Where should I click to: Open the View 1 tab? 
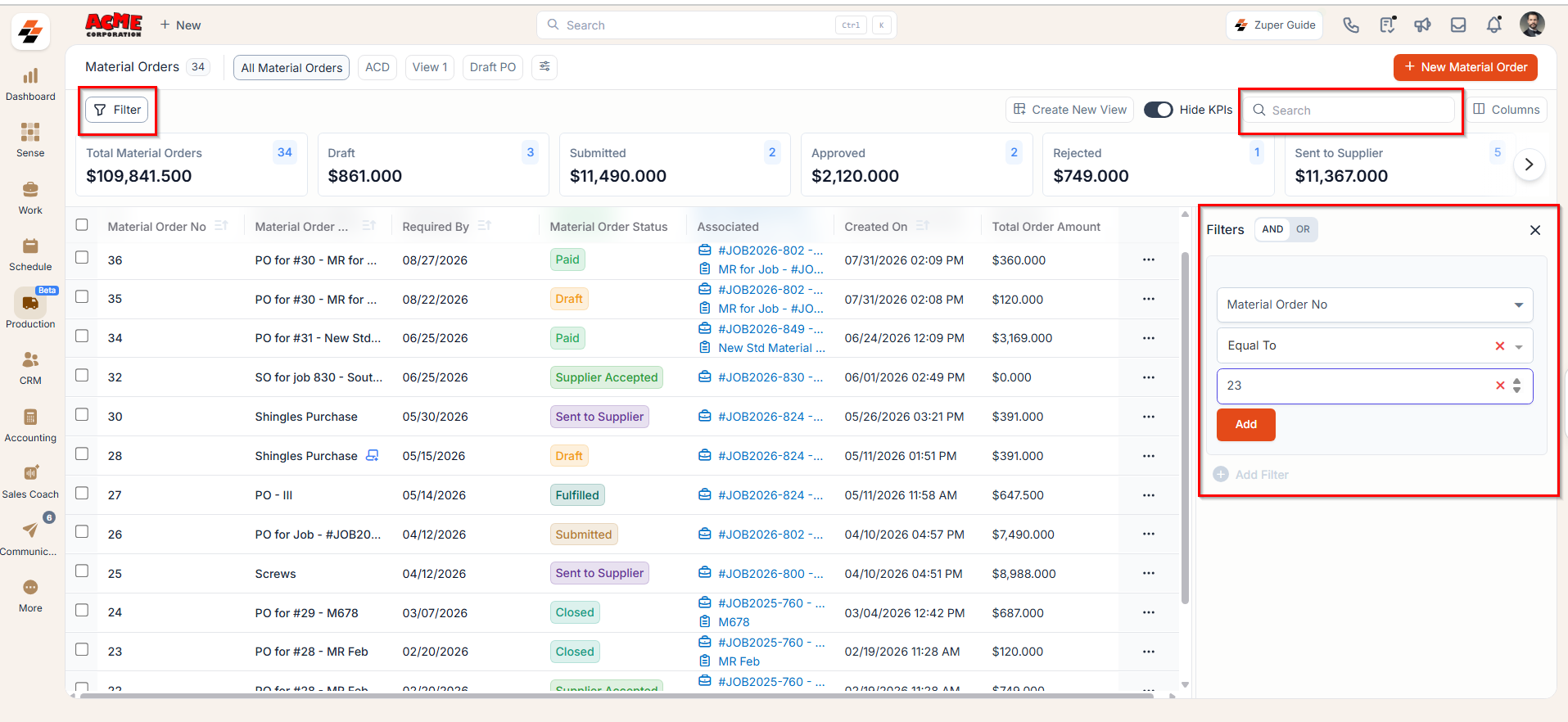tap(430, 67)
